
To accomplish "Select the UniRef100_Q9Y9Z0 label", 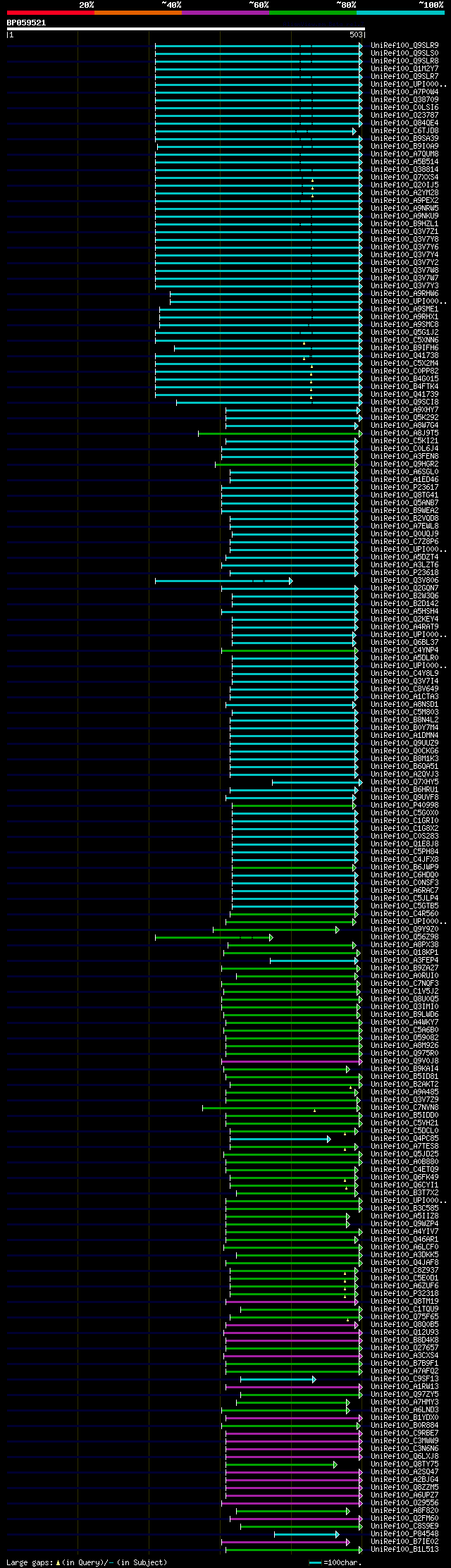I will [x=404, y=929].
